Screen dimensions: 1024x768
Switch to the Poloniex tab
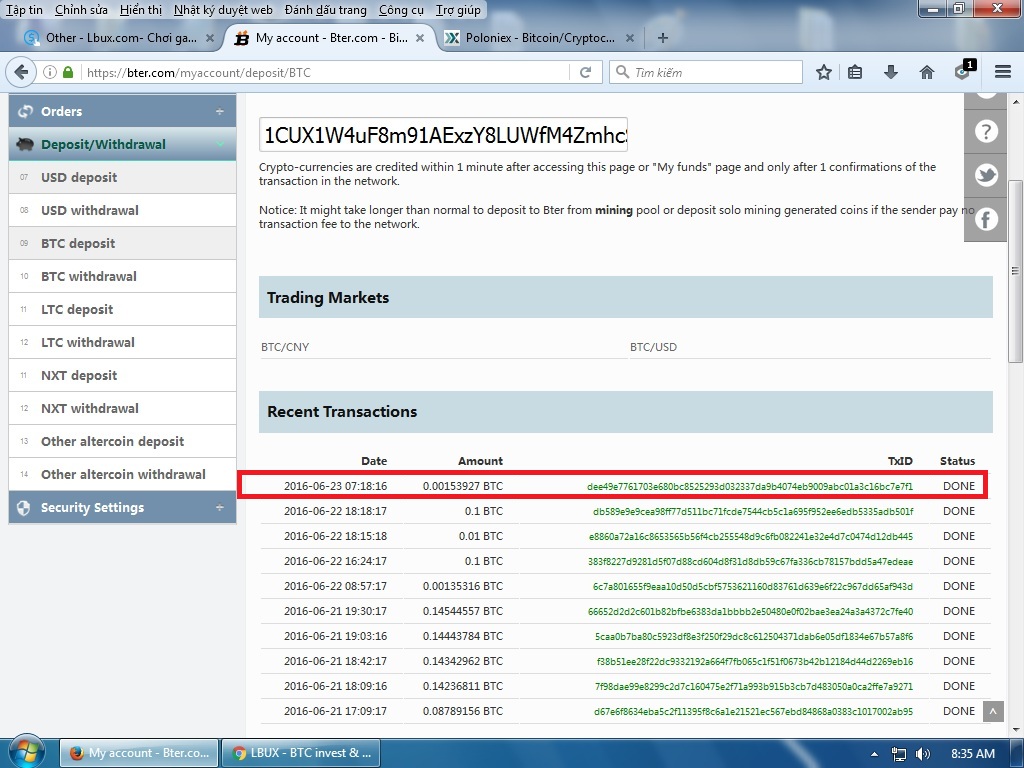pos(539,38)
